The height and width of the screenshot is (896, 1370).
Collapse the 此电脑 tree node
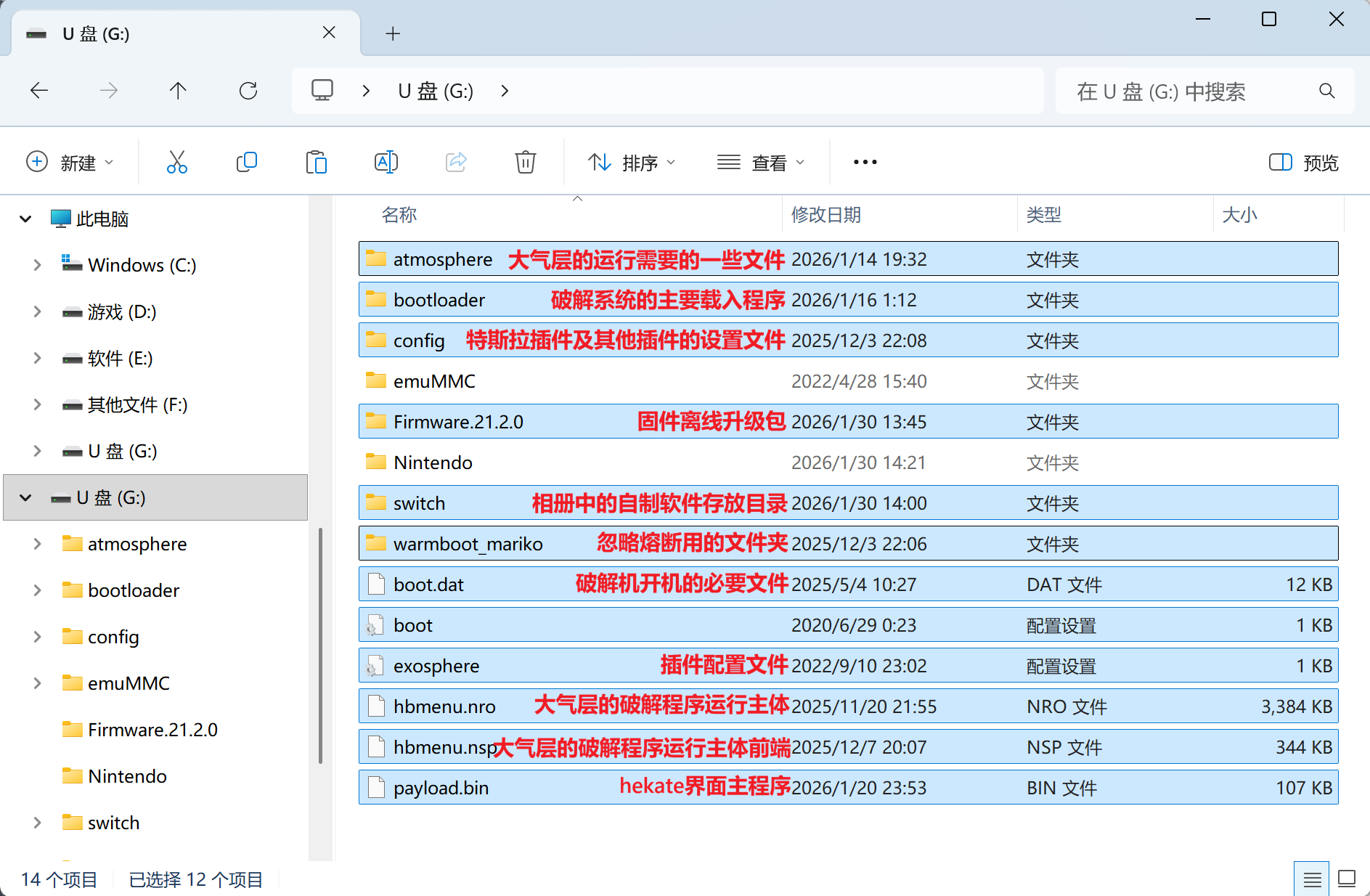coord(25,219)
